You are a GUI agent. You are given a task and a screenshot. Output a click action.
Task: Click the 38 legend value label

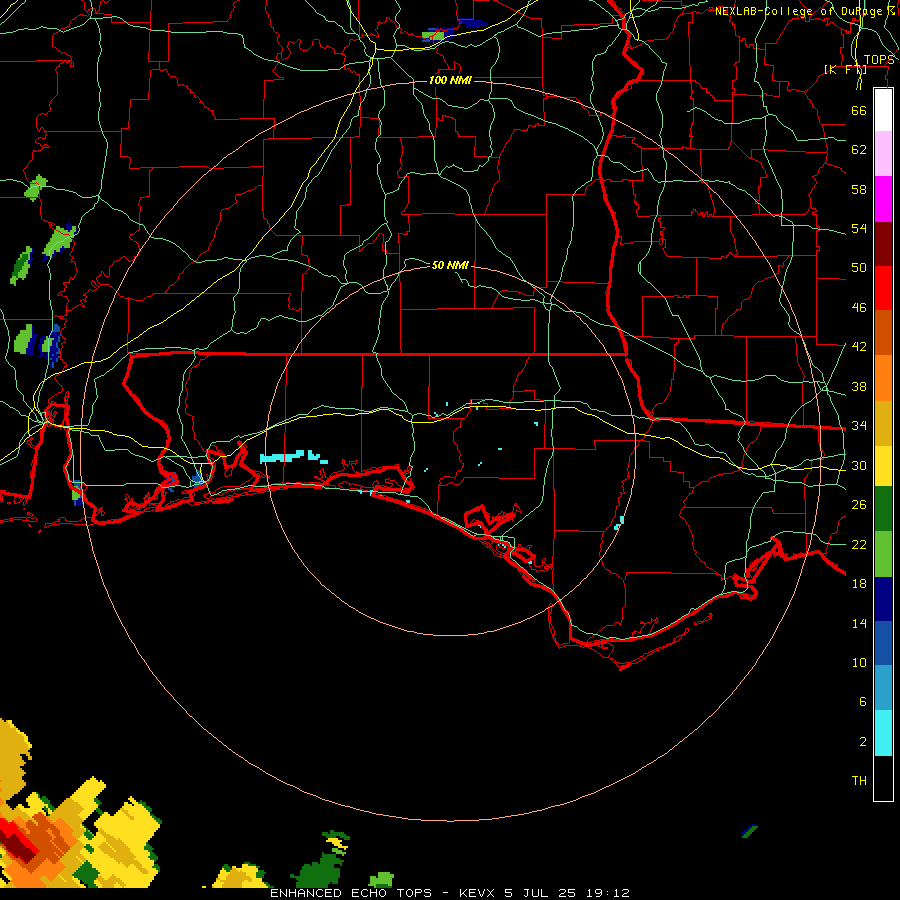859,387
